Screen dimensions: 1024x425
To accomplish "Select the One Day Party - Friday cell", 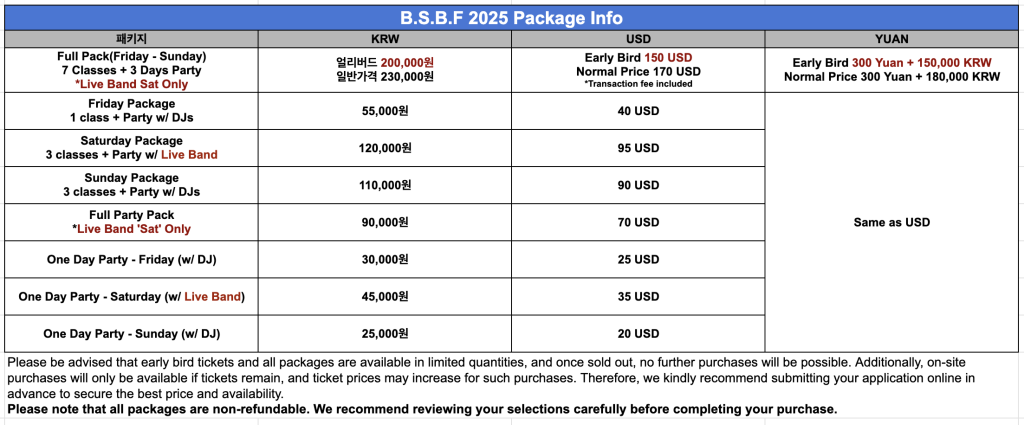I will [131, 260].
